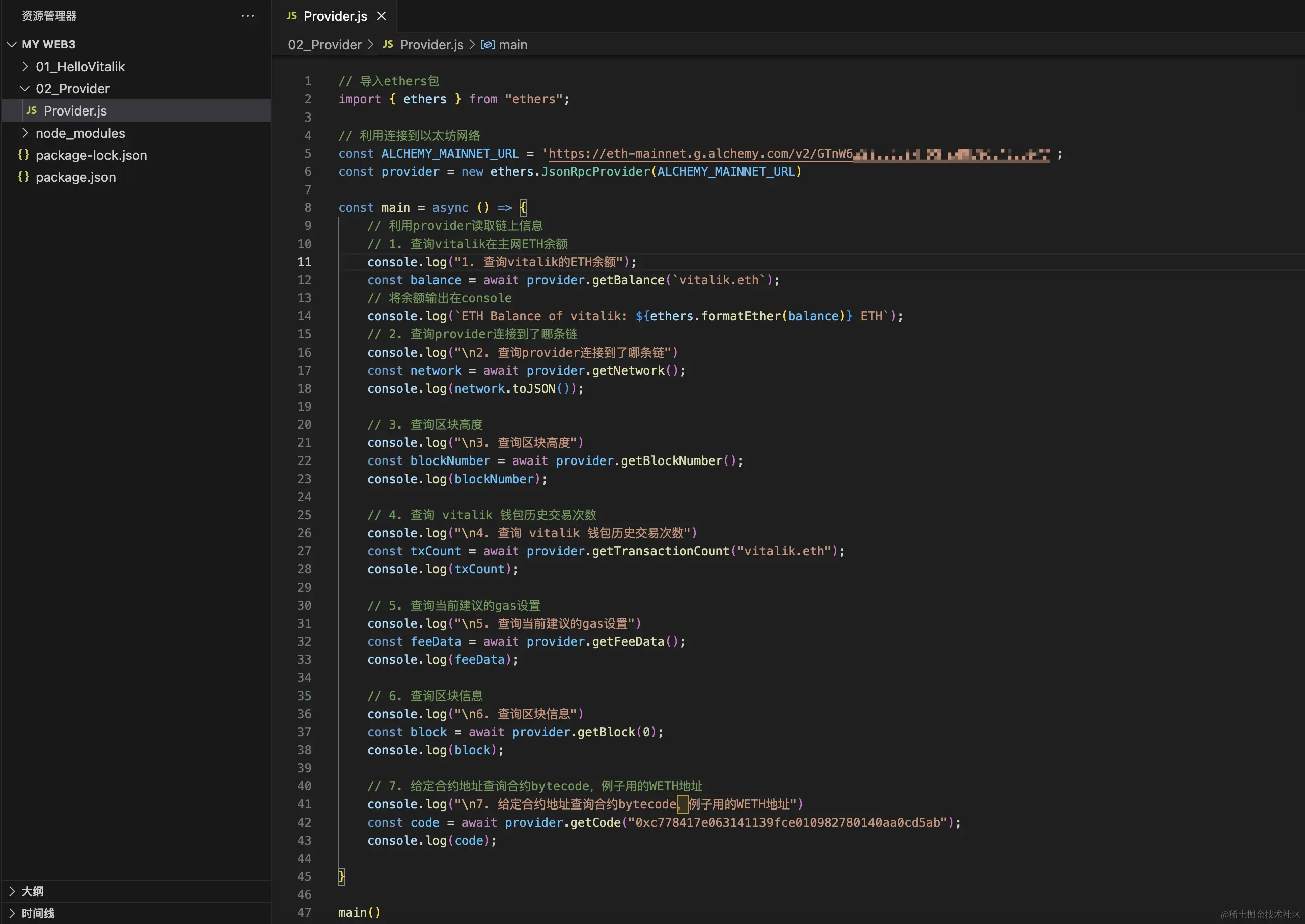Click the explorer more actions ellipsis icon
The image size is (1305, 924).
[x=248, y=16]
